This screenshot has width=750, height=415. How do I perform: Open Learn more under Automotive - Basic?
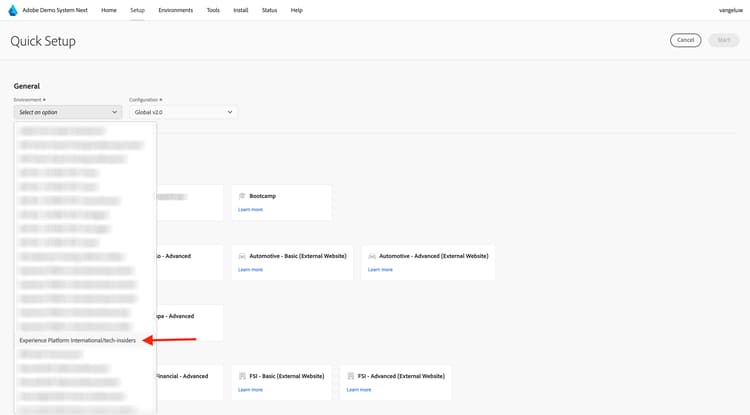pyautogui.click(x=250, y=270)
